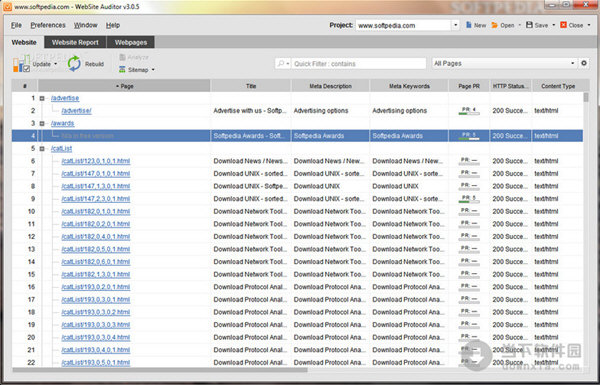Click the green Rebuild arrows icon
The height and width of the screenshot is (385, 600).
[x=74, y=64]
